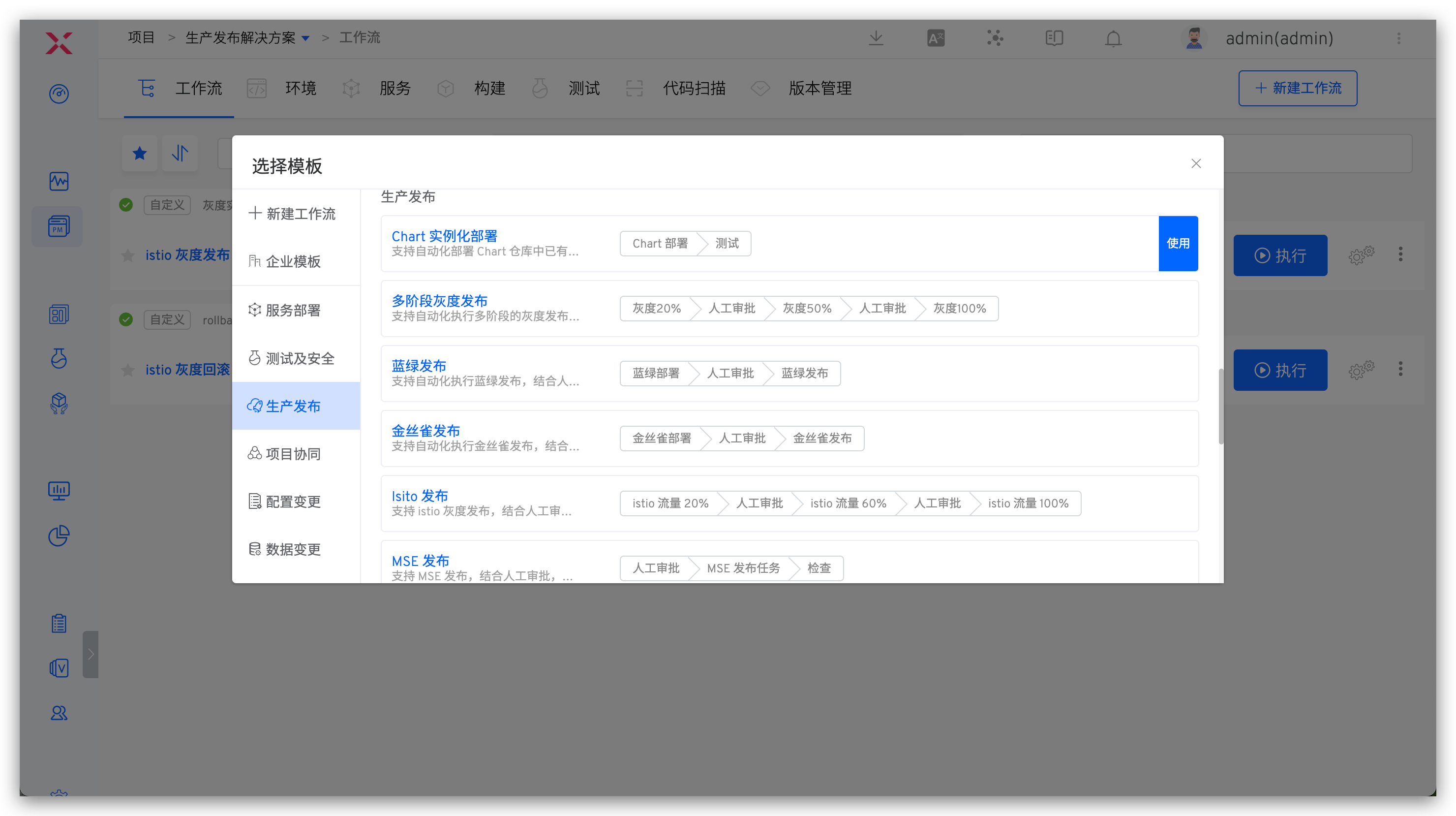This screenshot has height=816, width=1456.
Task: Open more options for istio 灰度发布 workflow
Action: (x=1400, y=254)
